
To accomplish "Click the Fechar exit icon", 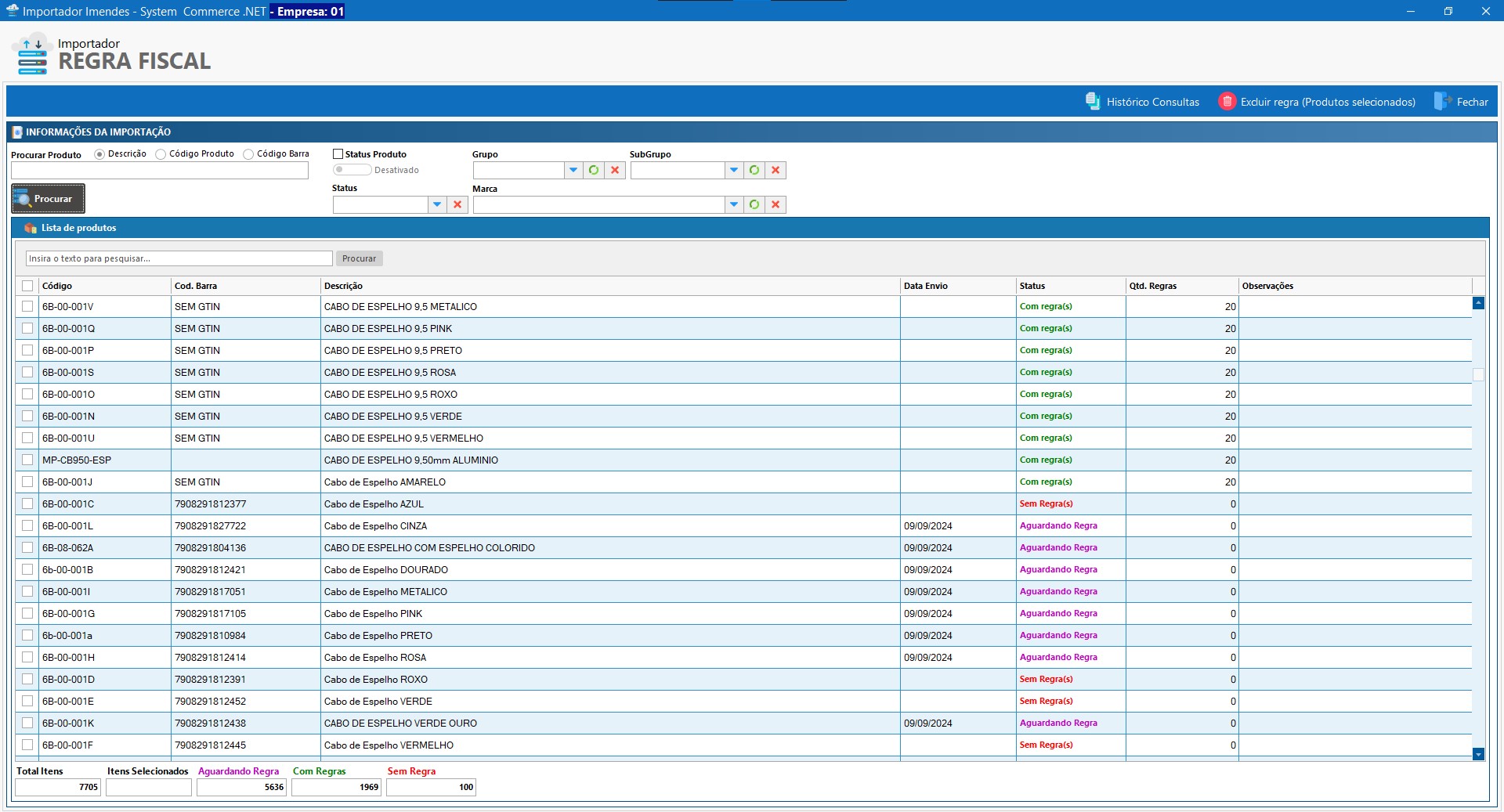I will [1442, 102].
